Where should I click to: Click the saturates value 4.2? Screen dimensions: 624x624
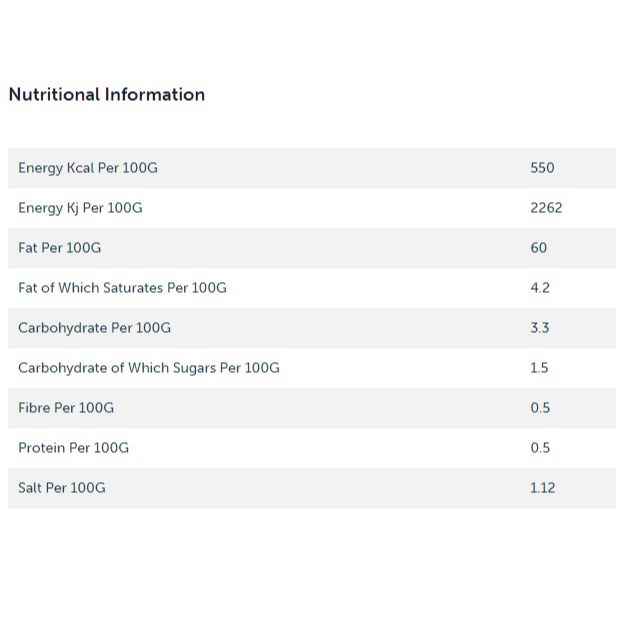point(540,288)
